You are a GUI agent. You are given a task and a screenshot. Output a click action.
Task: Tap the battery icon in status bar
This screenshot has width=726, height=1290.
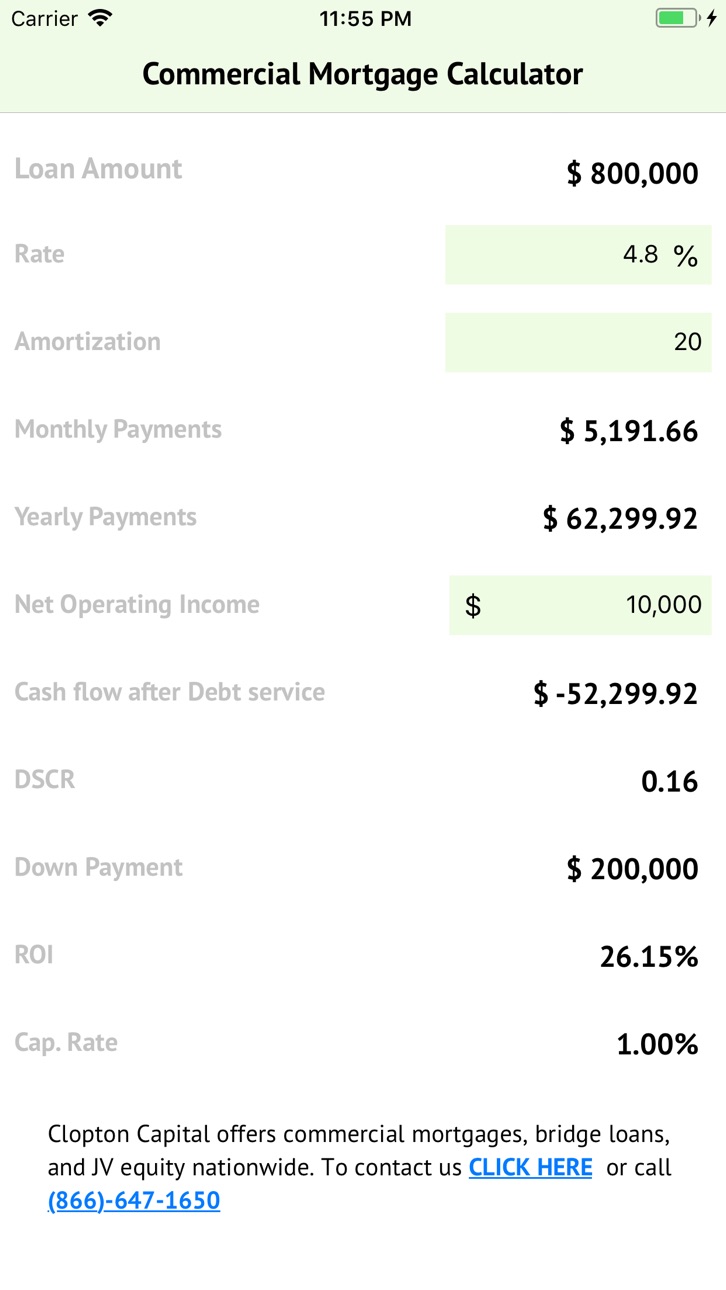click(677, 18)
